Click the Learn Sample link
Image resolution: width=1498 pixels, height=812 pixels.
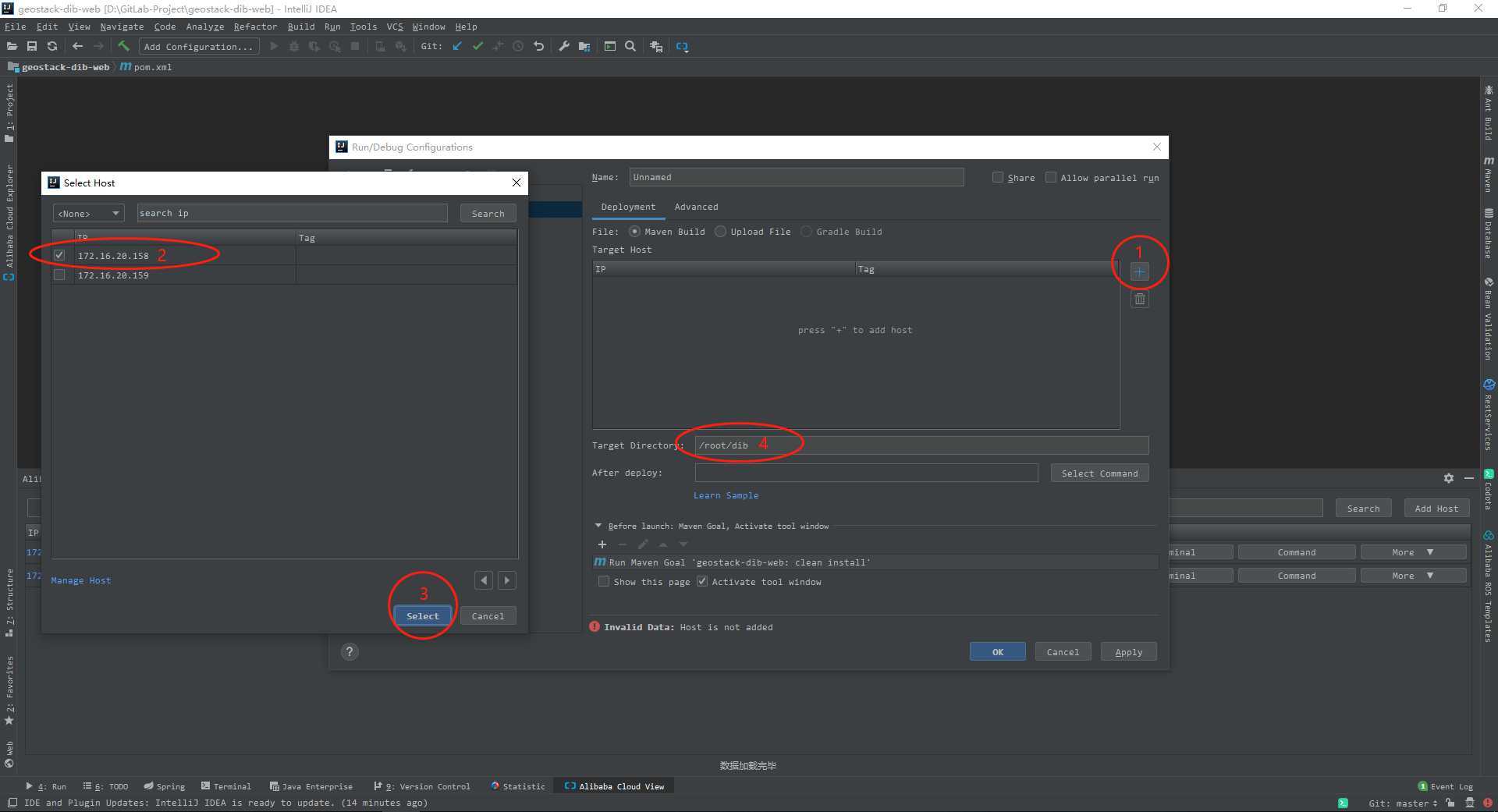[x=726, y=495]
